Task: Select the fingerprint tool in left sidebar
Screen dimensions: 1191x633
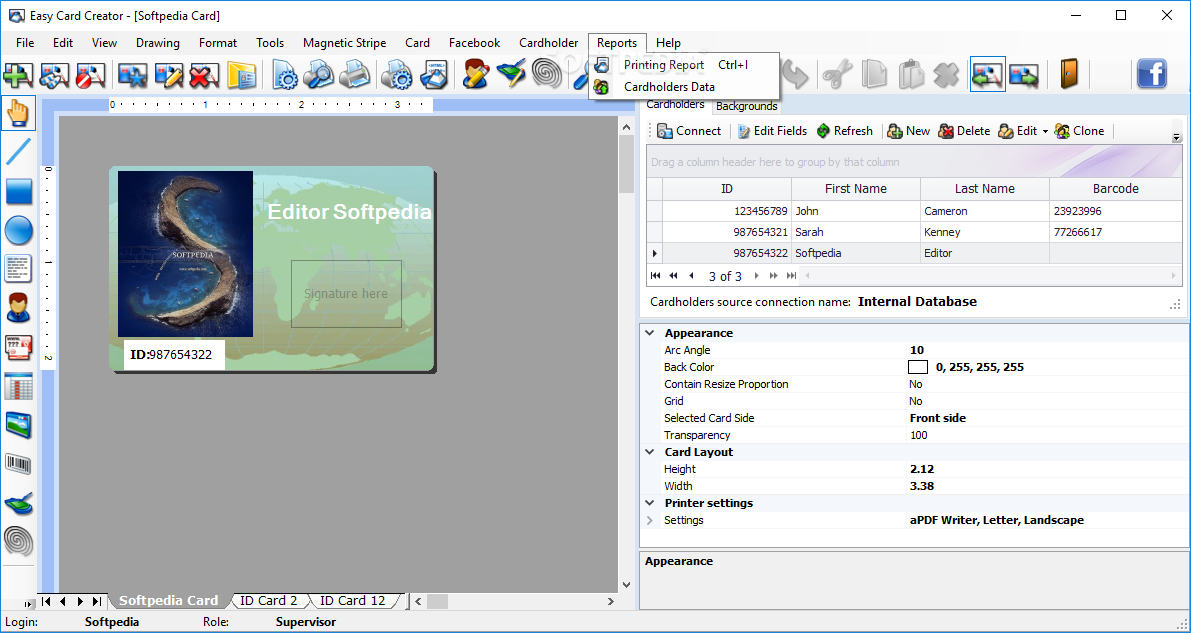Action: 18,541
